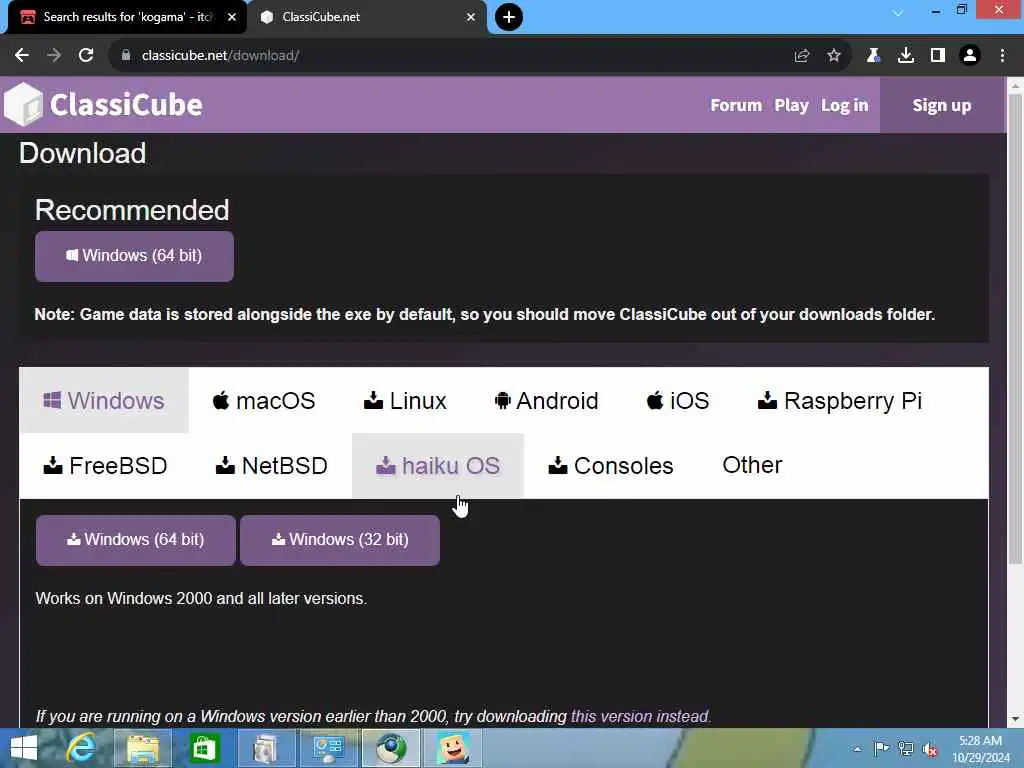Download the Windows (32 bit) build
The image size is (1024, 768).
click(340, 540)
